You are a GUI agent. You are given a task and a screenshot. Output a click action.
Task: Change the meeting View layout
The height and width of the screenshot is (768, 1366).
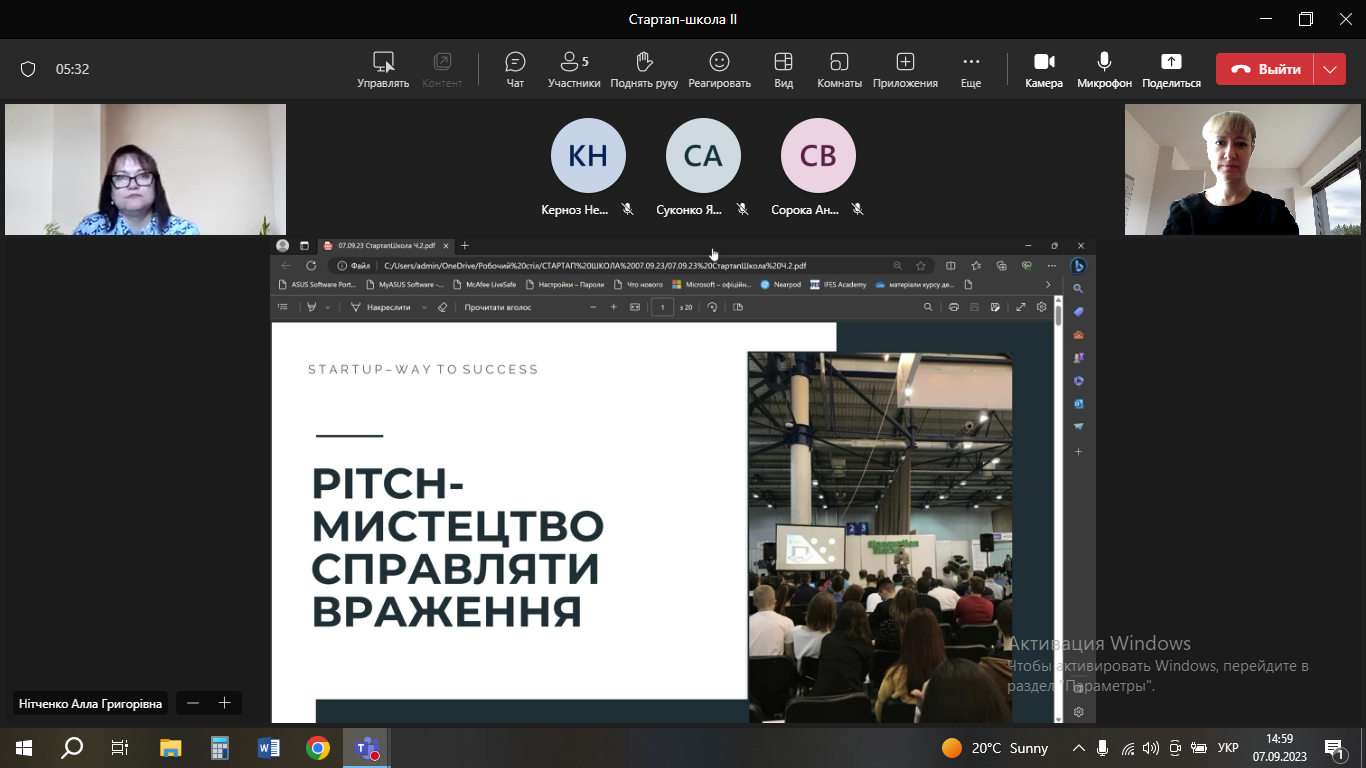pos(783,69)
